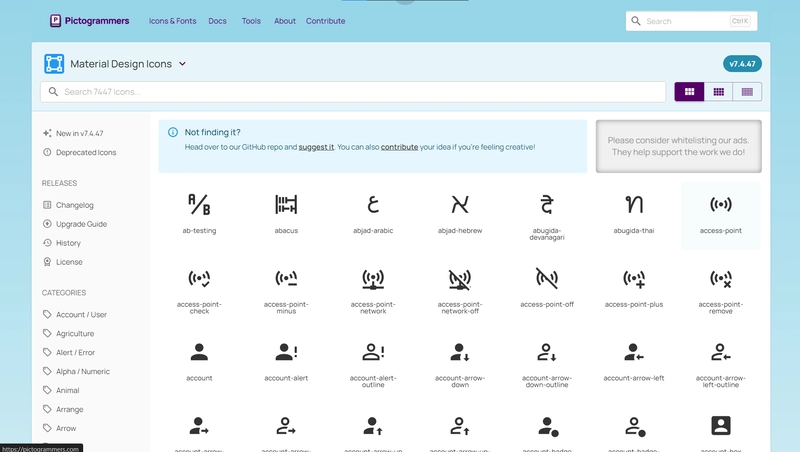Focus the Search 7447 Icons field

point(353,92)
